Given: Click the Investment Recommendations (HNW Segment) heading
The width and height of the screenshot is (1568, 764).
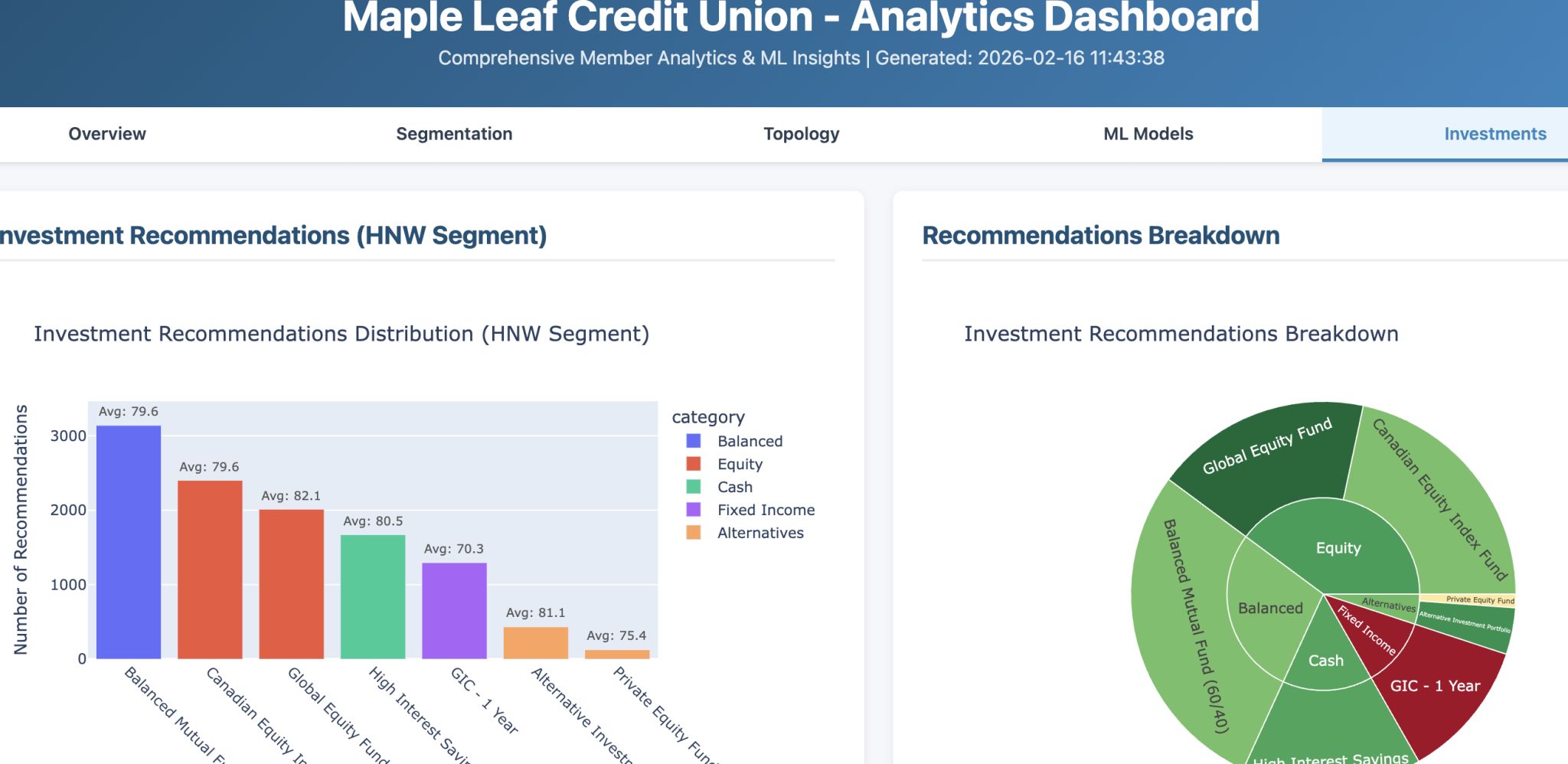Looking at the screenshot, I should point(273,236).
